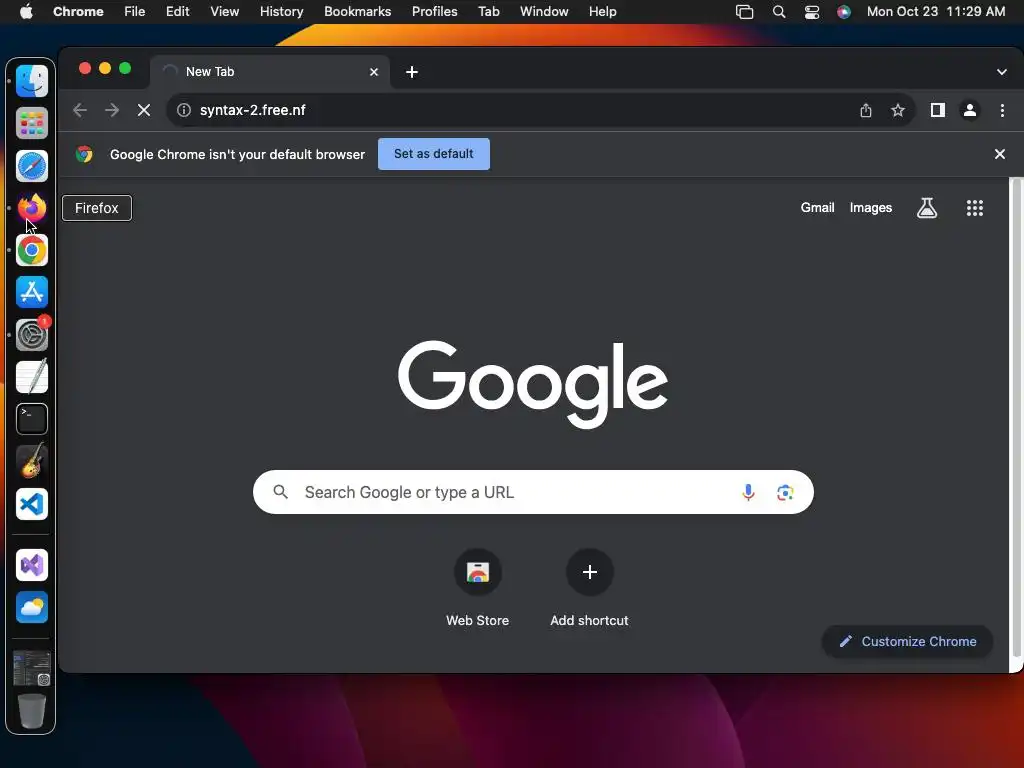Go back using the back arrow
The height and width of the screenshot is (768, 1024).
80,110
